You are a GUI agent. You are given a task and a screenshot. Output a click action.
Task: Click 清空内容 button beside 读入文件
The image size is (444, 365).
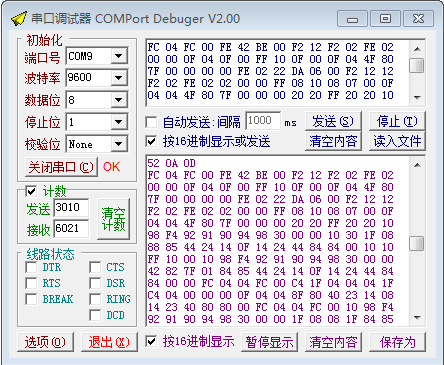[333, 141]
